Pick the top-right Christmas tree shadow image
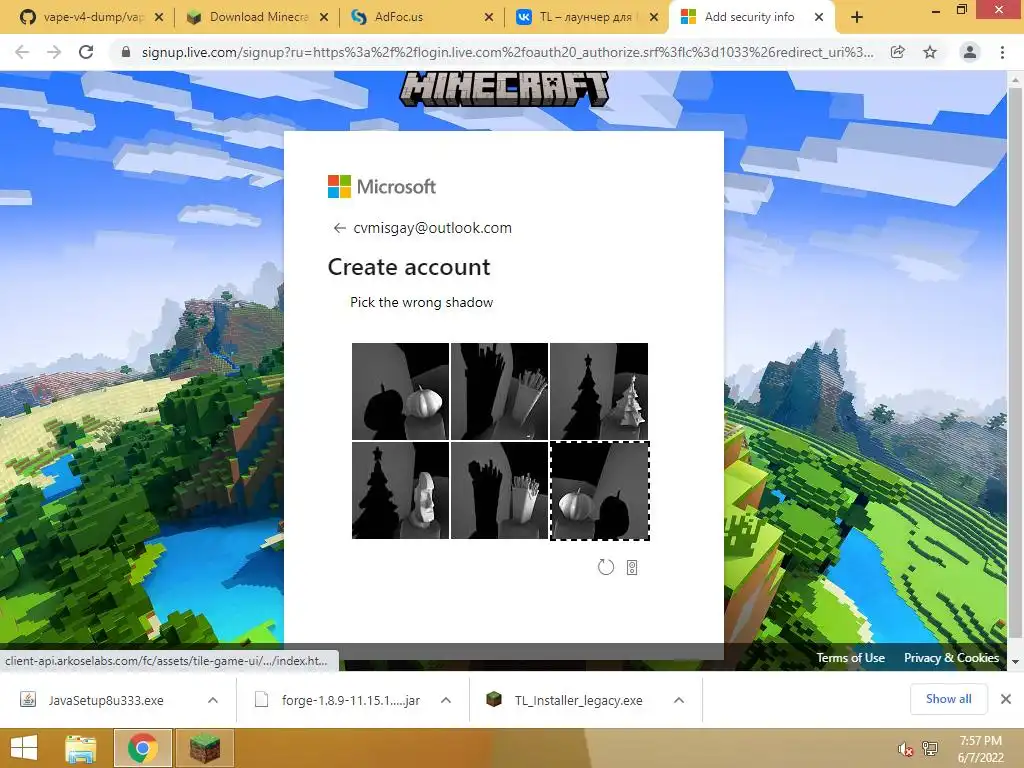The height and width of the screenshot is (768, 1024). [599, 391]
